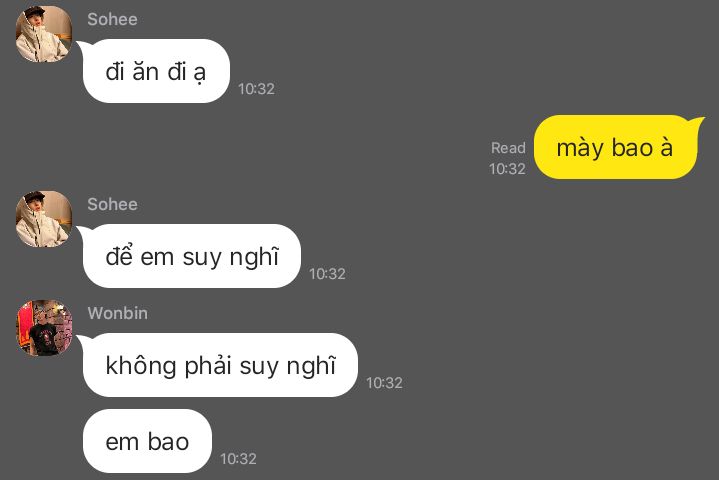Image resolution: width=719 pixels, height=480 pixels.
Task: Click the timestamp beside "đi ăn đi ạ"
Action: (x=256, y=89)
